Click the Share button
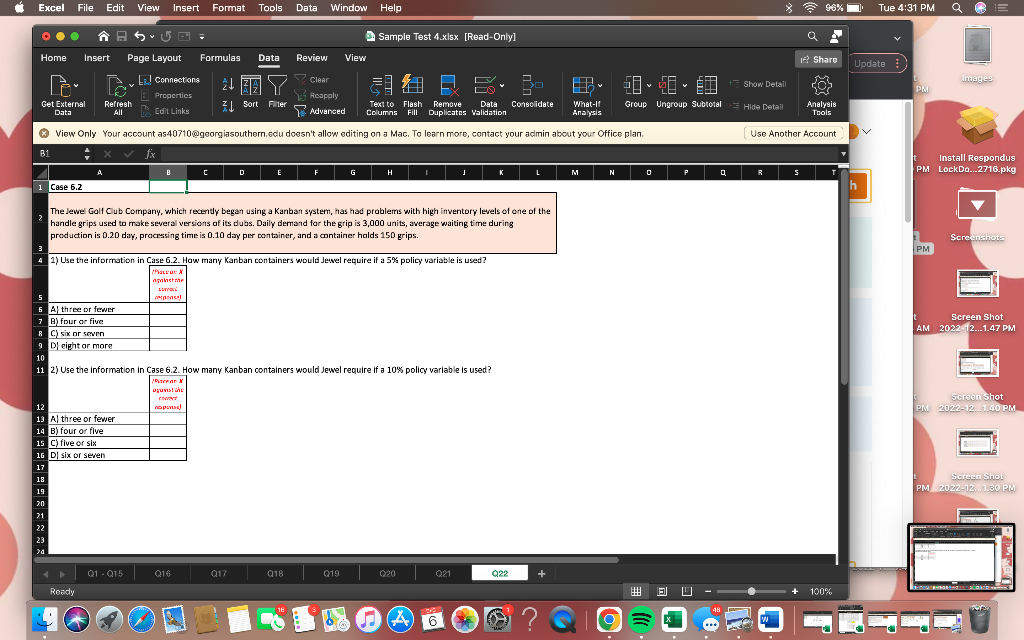1024x640 pixels. pos(819,59)
